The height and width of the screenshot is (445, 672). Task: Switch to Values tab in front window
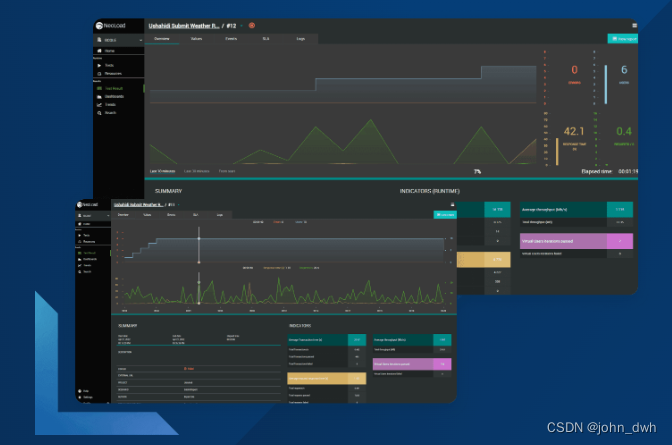[x=147, y=215]
